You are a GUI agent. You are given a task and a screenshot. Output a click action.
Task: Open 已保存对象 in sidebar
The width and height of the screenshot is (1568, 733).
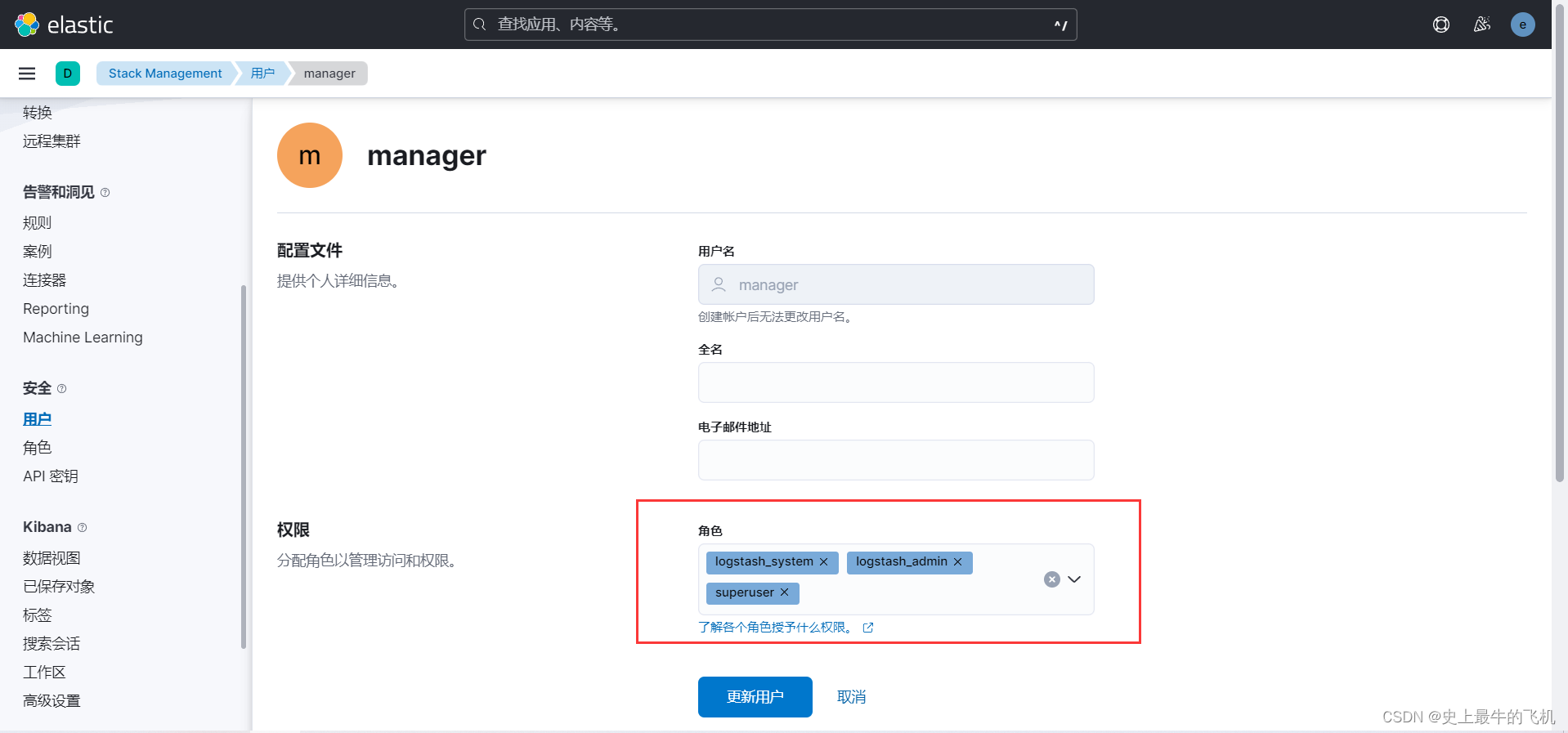tap(59, 587)
